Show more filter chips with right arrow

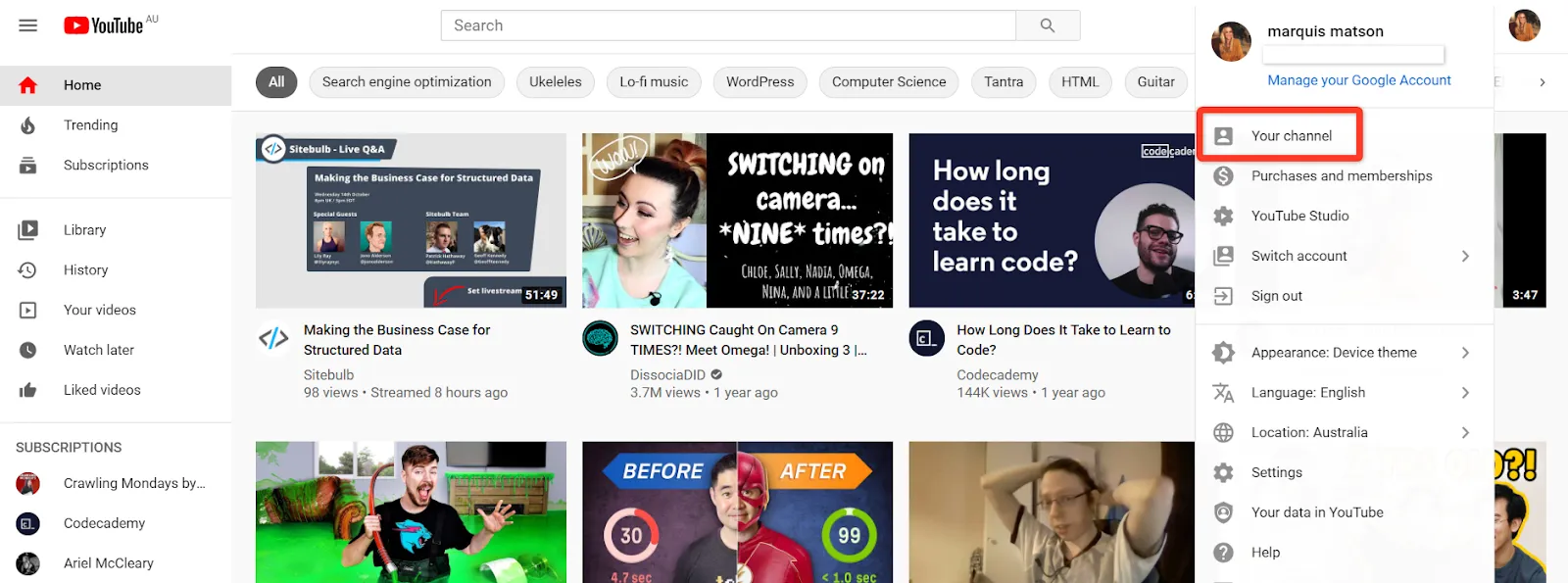click(x=1542, y=82)
